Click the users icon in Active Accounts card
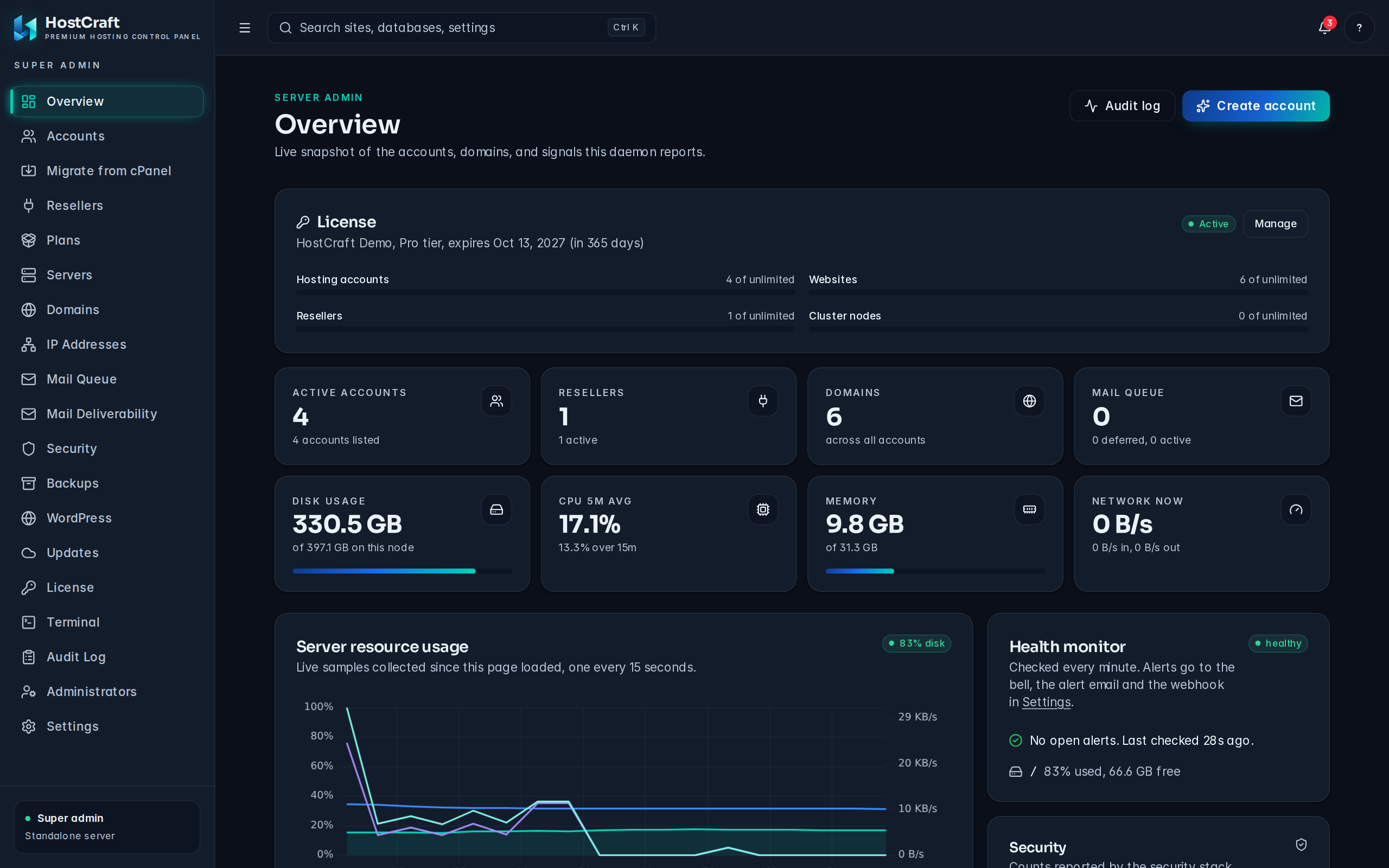This screenshot has width=1389, height=868. (496, 401)
